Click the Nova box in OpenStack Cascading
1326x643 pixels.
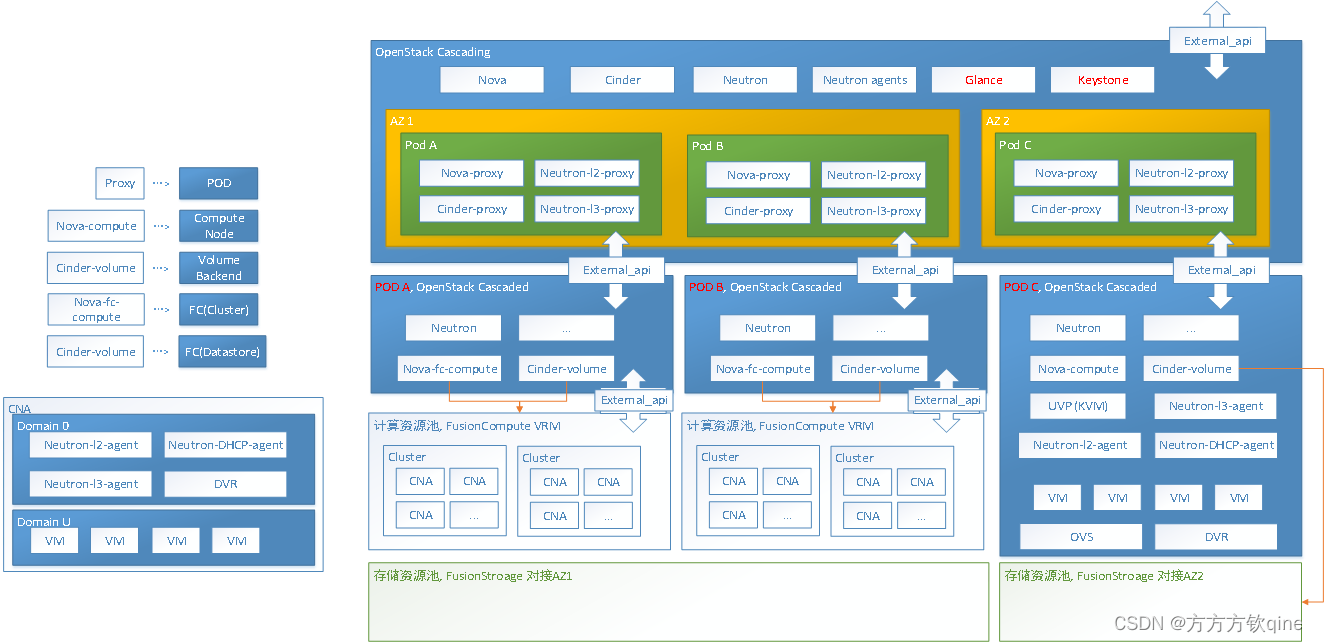pyautogui.click(x=492, y=80)
